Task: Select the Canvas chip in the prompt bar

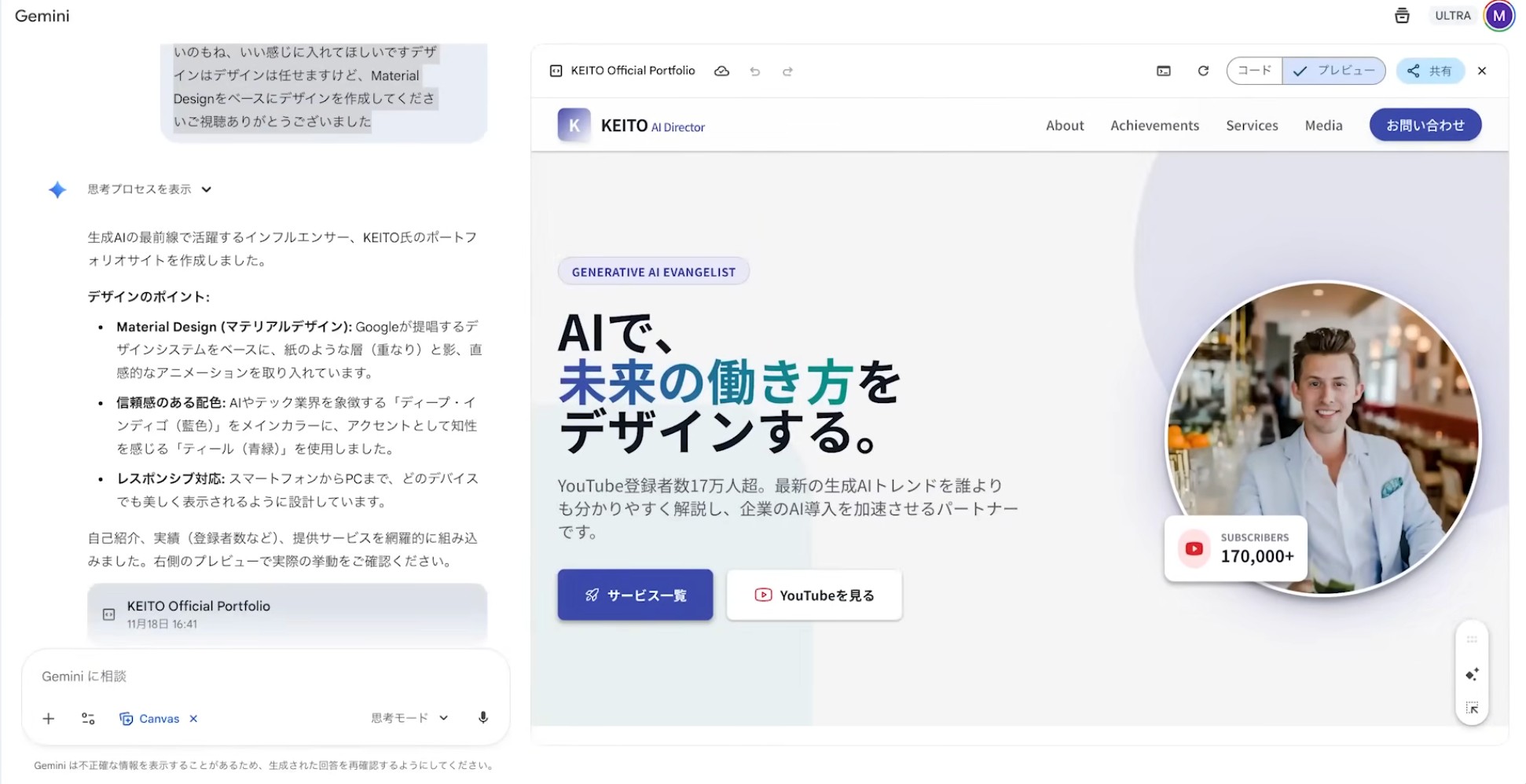Action: (x=149, y=718)
